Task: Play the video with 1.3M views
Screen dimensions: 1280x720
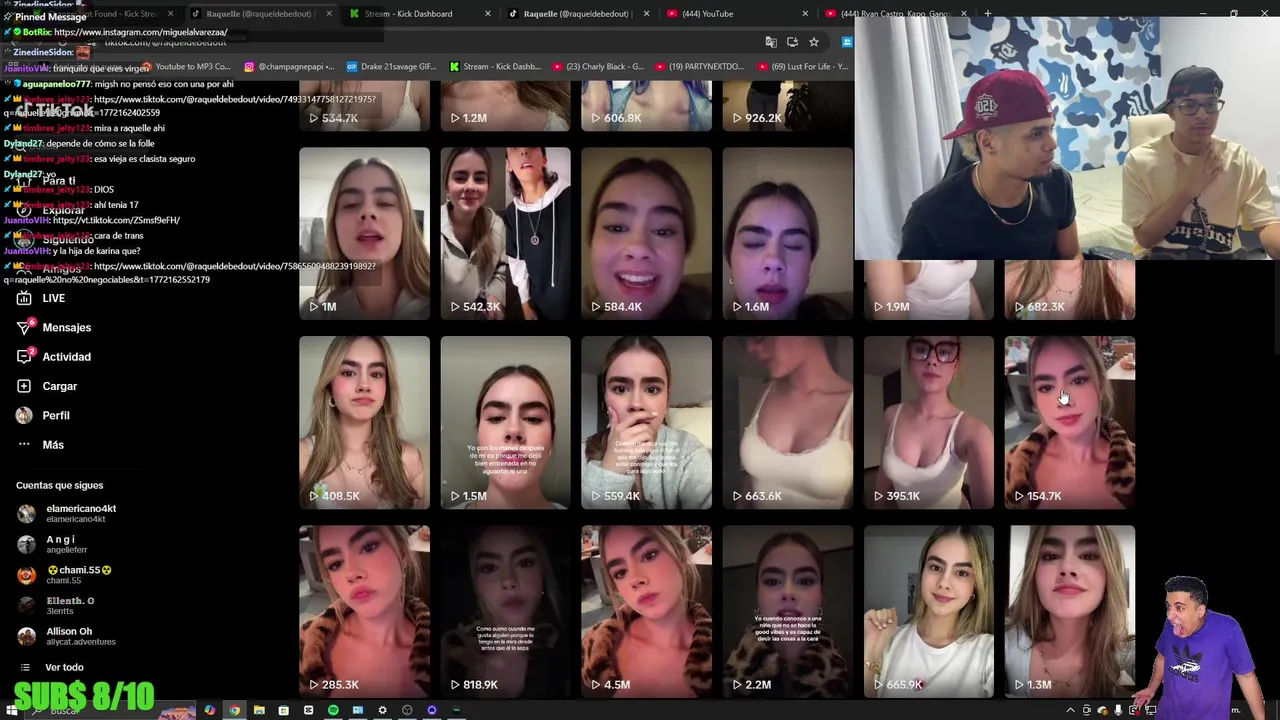Action: tap(1069, 611)
